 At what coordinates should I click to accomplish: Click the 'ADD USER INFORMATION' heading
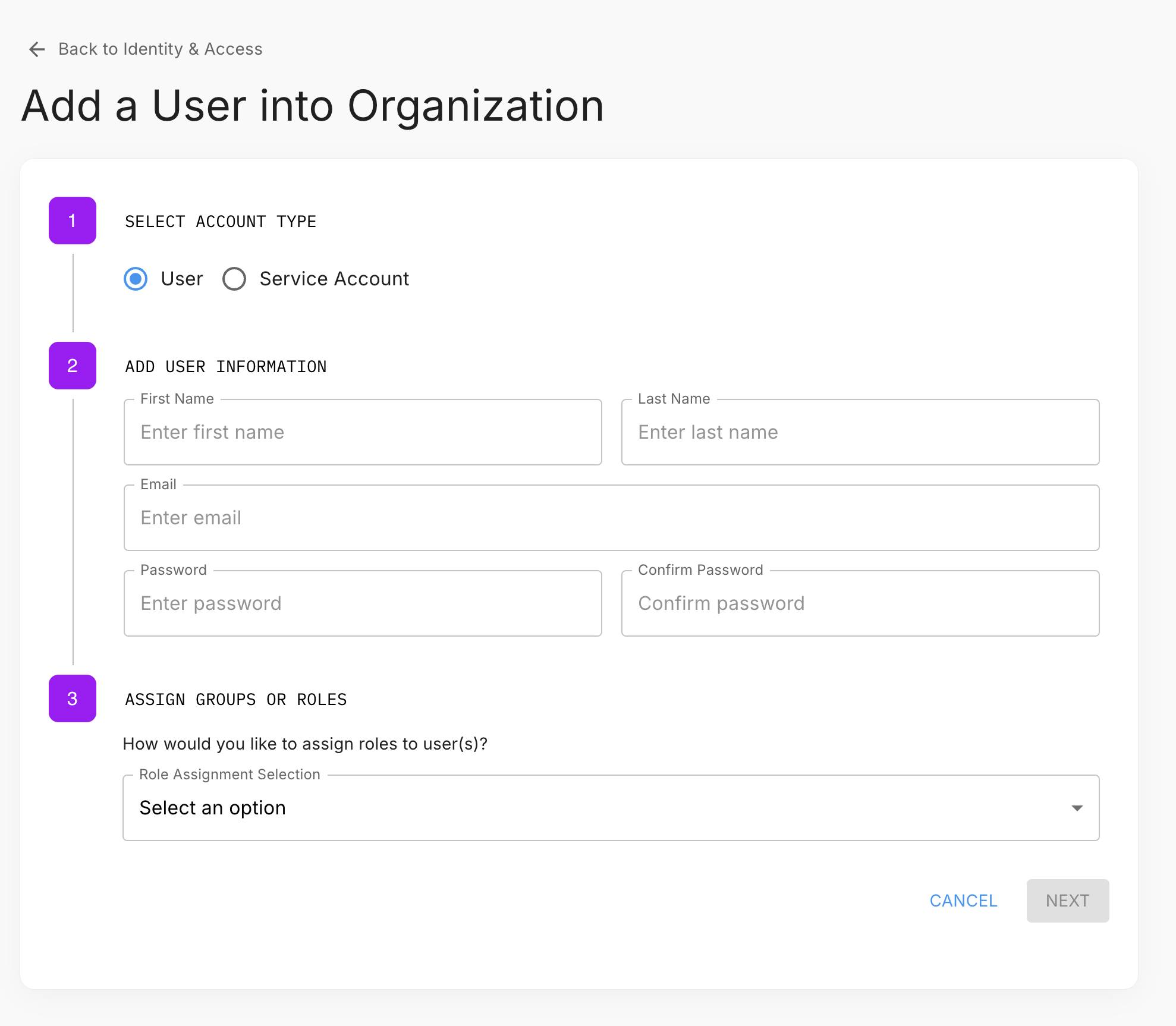(x=226, y=367)
